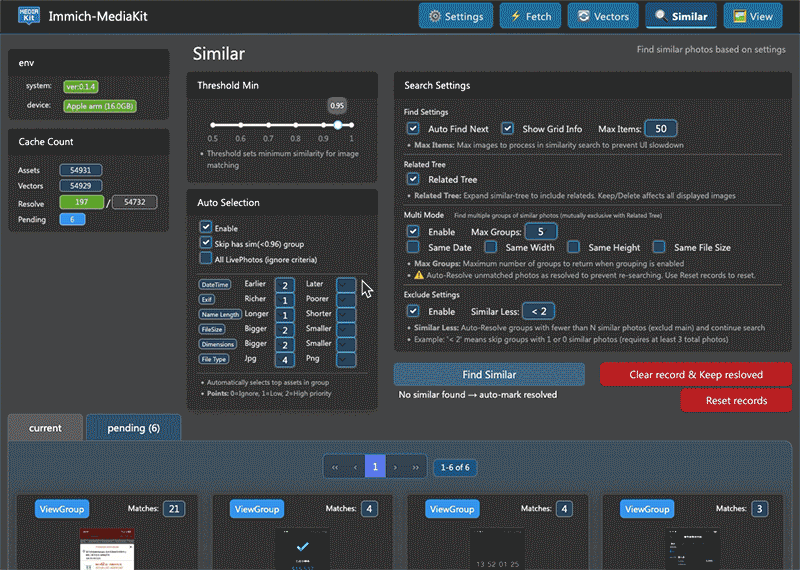Click the DateTime badge
This screenshot has height=570, width=800.
point(214,285)
